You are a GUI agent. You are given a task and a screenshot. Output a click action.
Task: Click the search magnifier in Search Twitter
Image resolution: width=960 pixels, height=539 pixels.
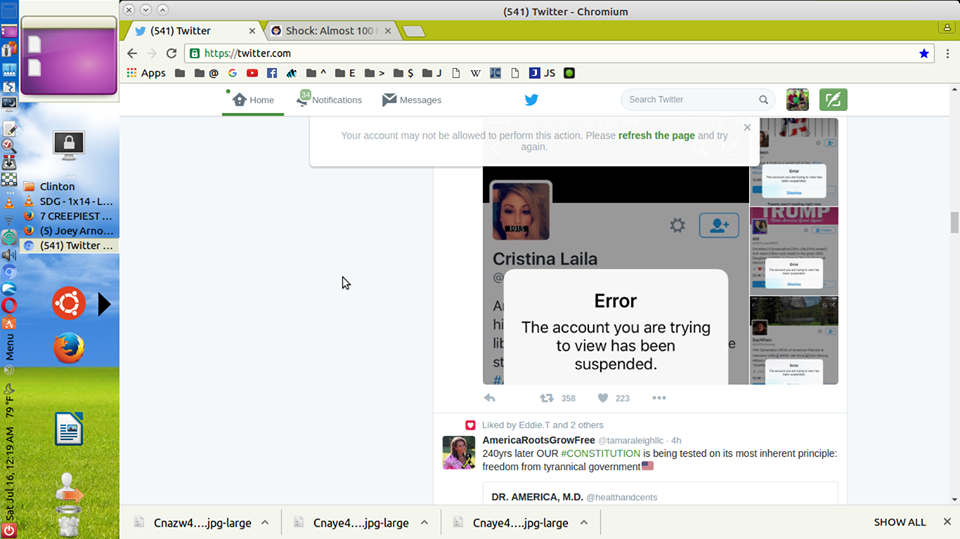click(x=763, y=99)
